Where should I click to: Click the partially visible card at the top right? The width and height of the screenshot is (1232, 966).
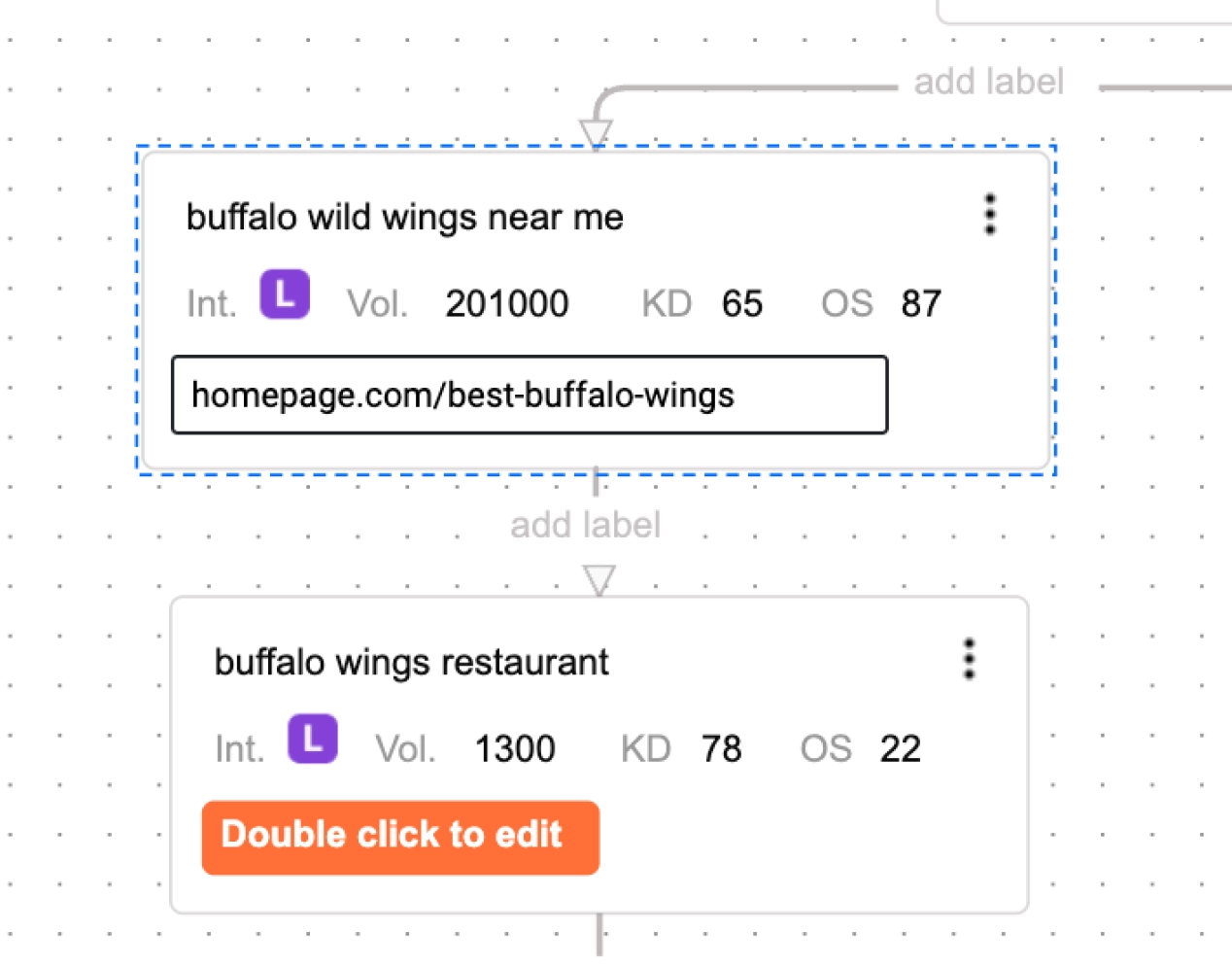coord(1083,11)
